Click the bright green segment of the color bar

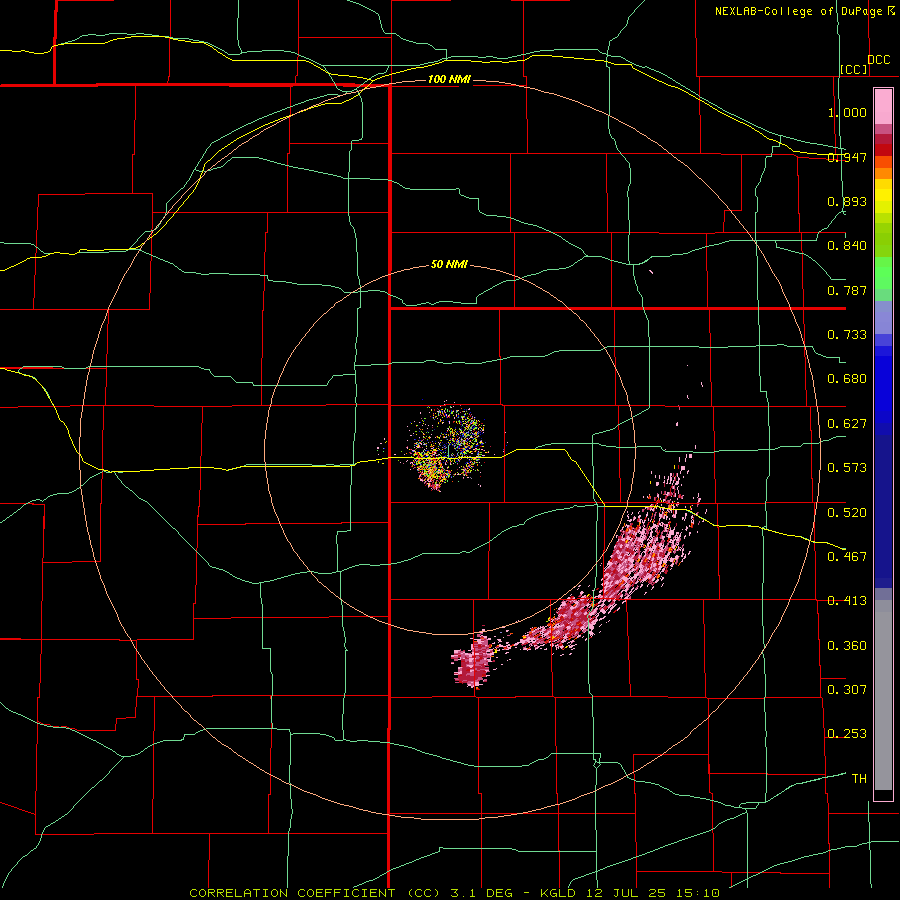(x=883, y=273)
